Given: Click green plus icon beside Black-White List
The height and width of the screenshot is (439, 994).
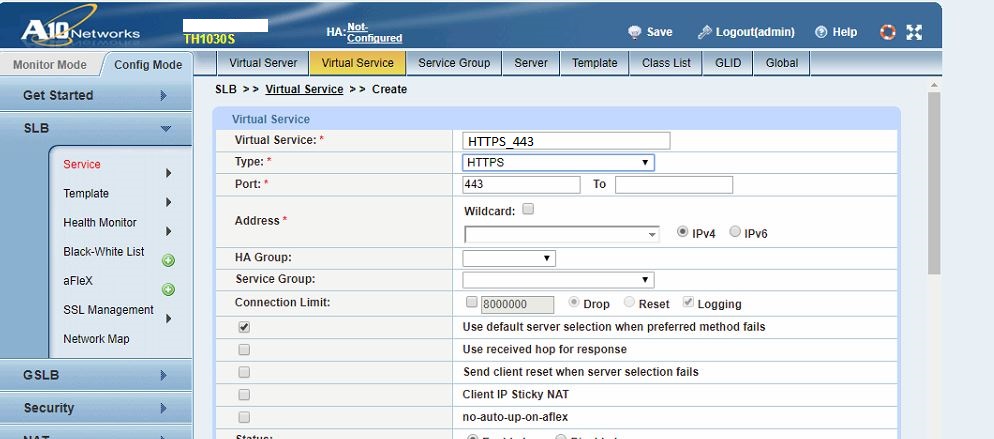Looking at the screenshot, I should pyautogui.click(x=168, y=261).
